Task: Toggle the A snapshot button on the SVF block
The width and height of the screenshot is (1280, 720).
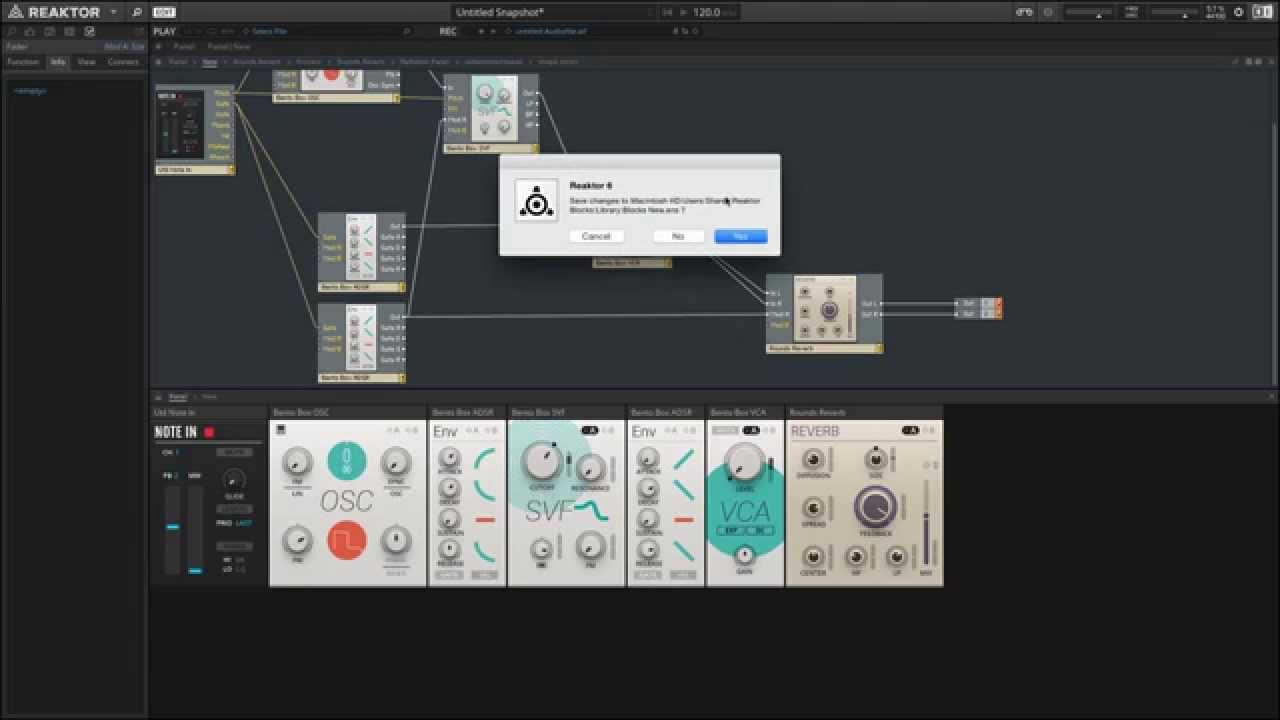Action: [x=590, y=430]
